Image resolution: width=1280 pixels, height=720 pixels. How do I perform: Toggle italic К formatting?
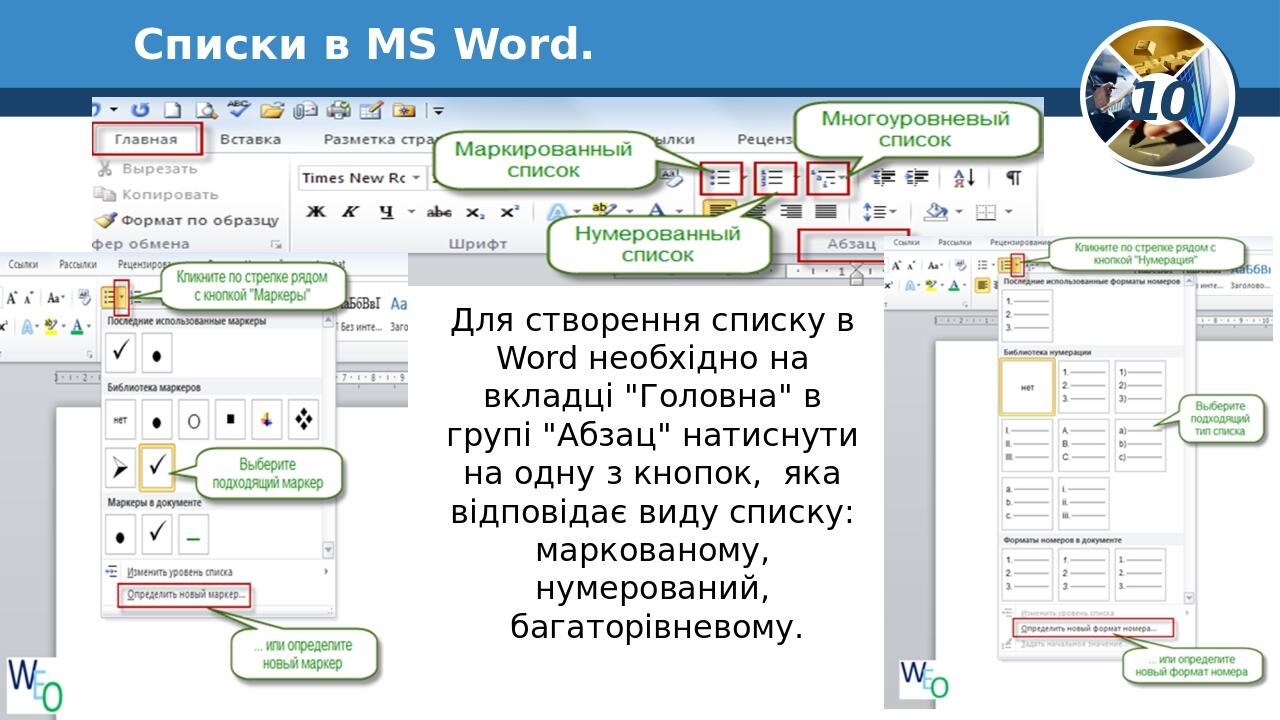[x=350, y=212]
